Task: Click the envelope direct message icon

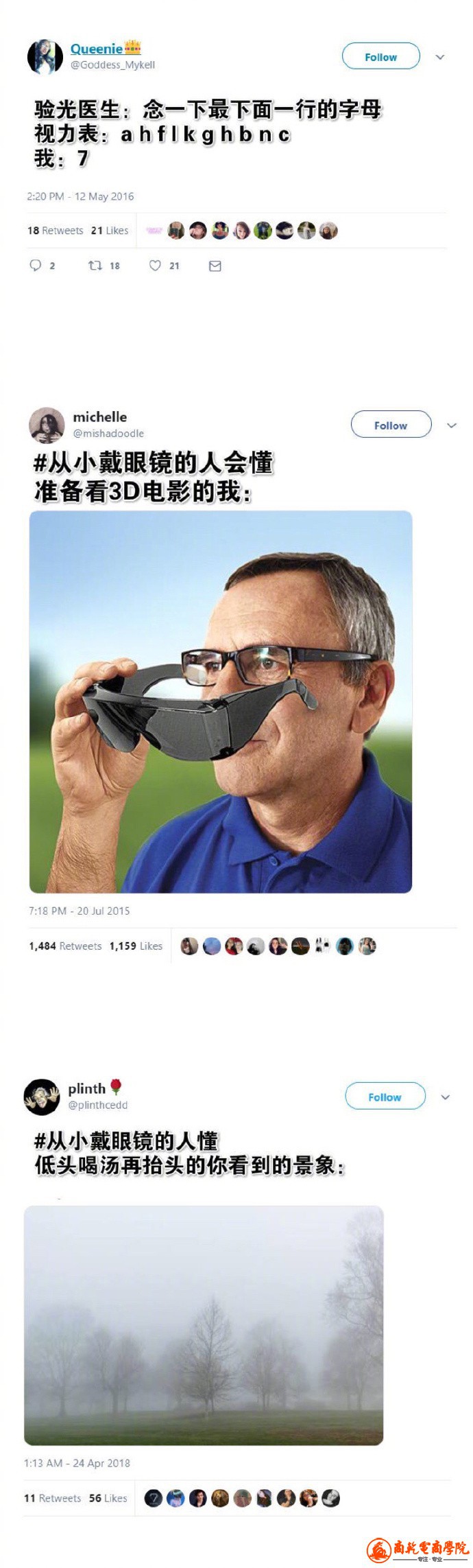Action: [x=215, y=266]
